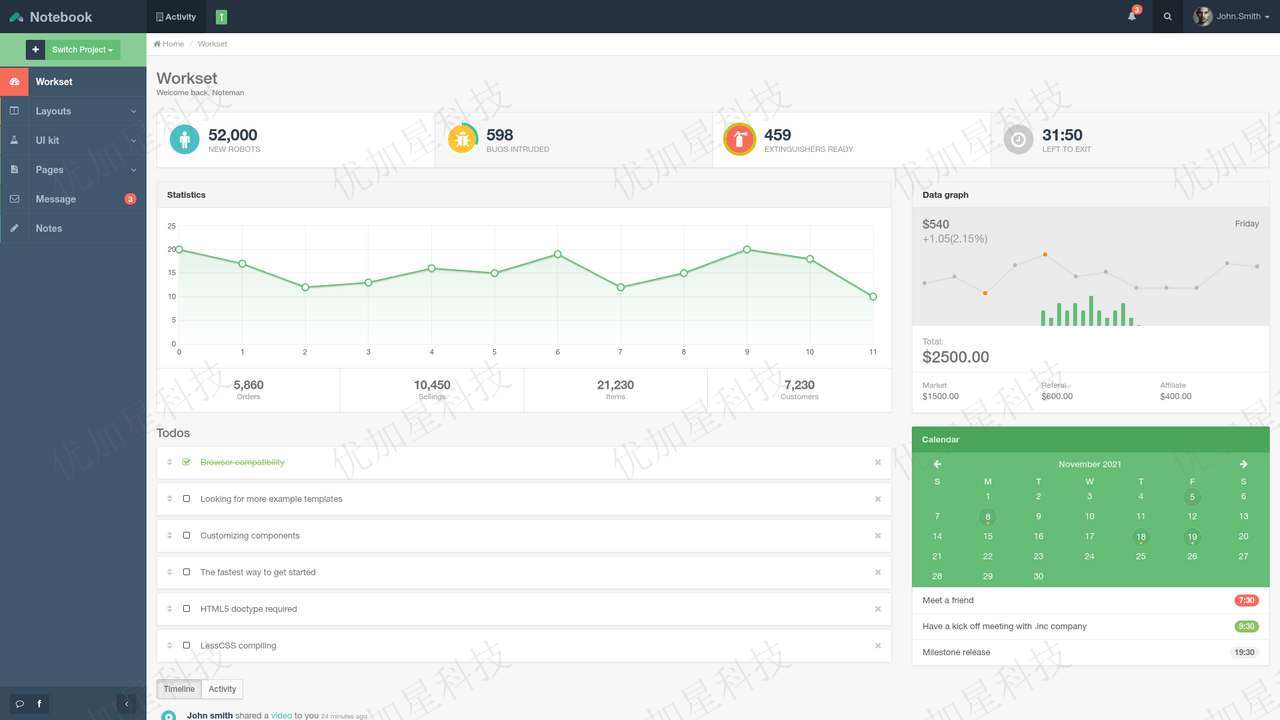The height and width of the screenshot is (720, 1280).
Task: Click the notification bell icon
Action: (1132, 17)
